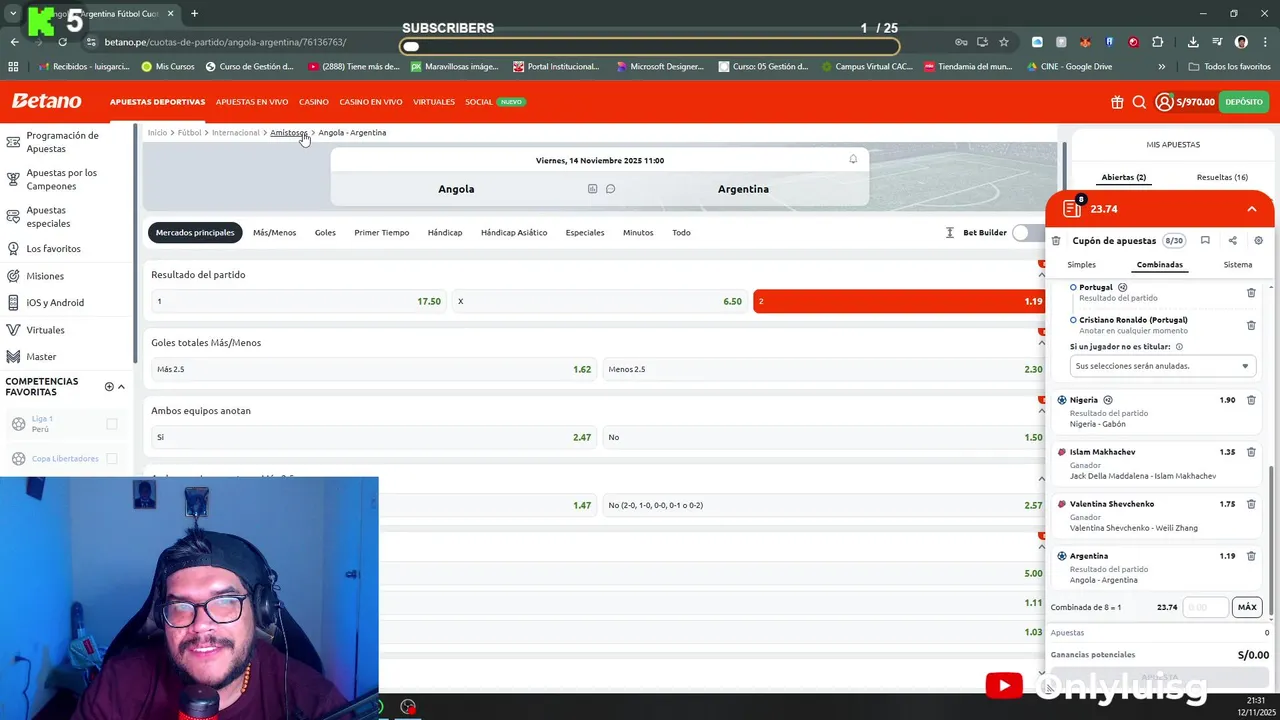The image size is (1280, 720).
Task: Click info icon next to 'Si un jugador no es titular'
Action: (x=1179, y=347)
